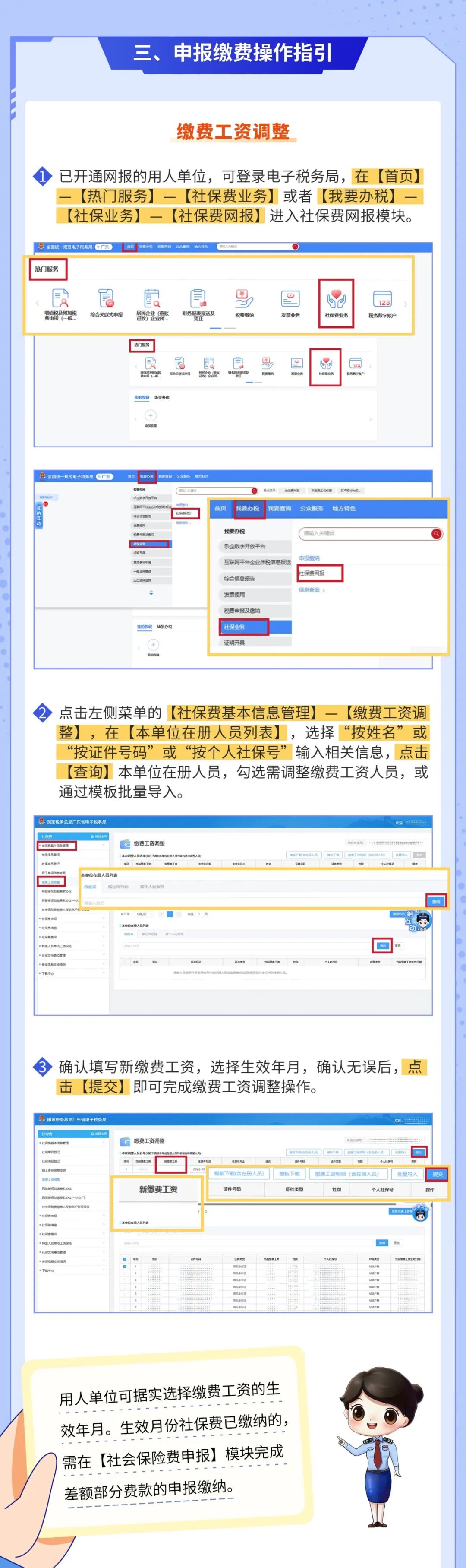This screenshot has width=466, height=1568.
Task: Switch to 按证件号码 tab in enlarged step 2 callout
Action: (118, 886)
